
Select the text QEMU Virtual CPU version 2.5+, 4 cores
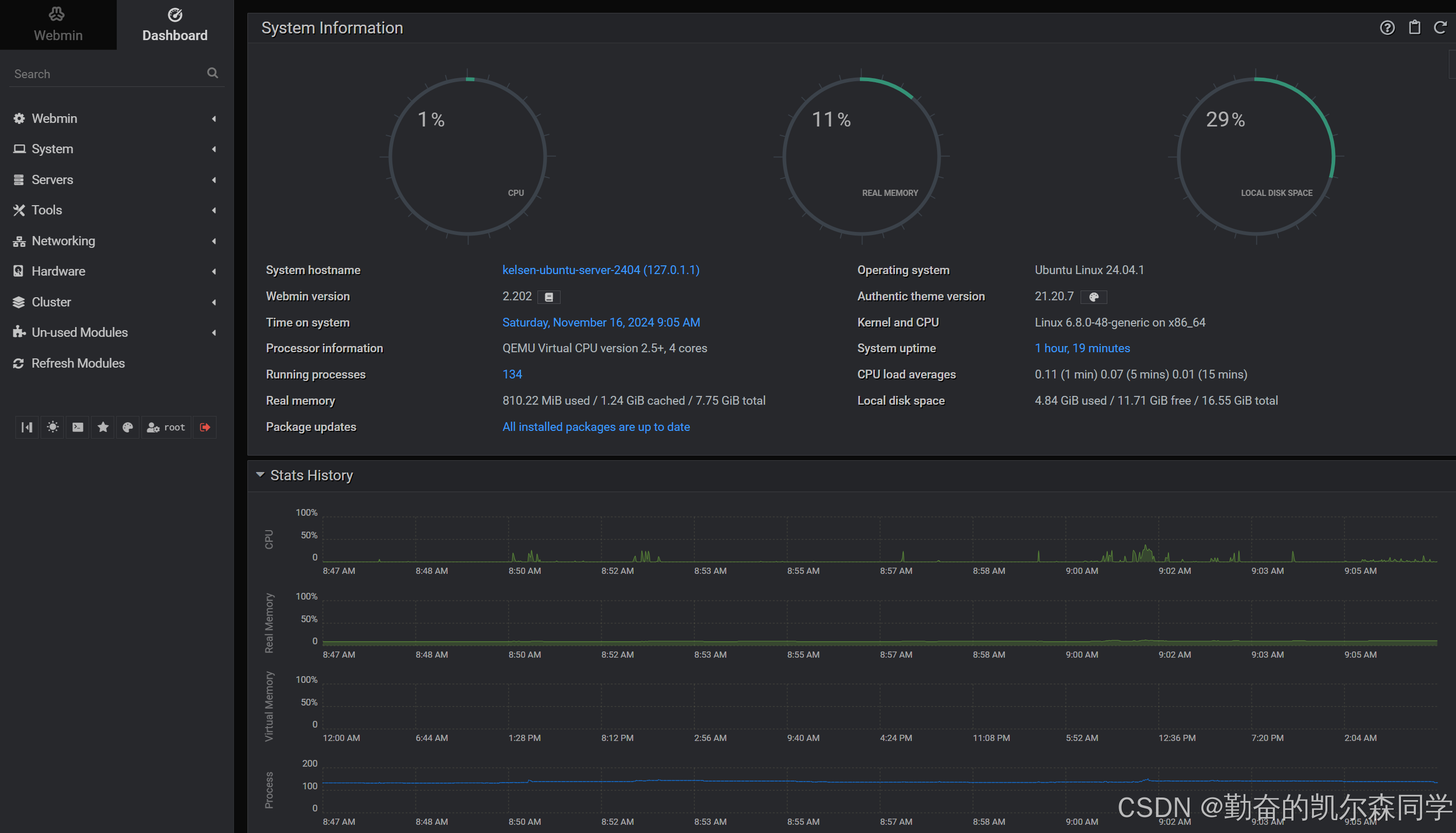pyautogui.click(x=605, y=348)
